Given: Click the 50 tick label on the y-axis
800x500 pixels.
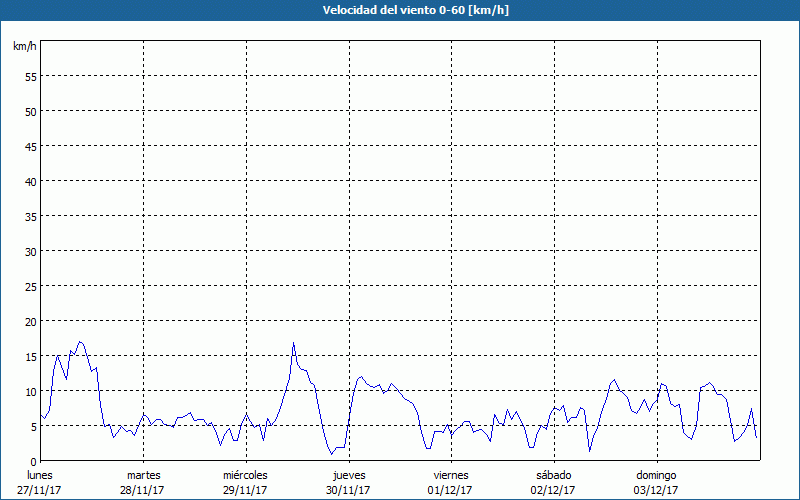Looking at the screenshot, I should pyautogui.click(x=30, y=111).
